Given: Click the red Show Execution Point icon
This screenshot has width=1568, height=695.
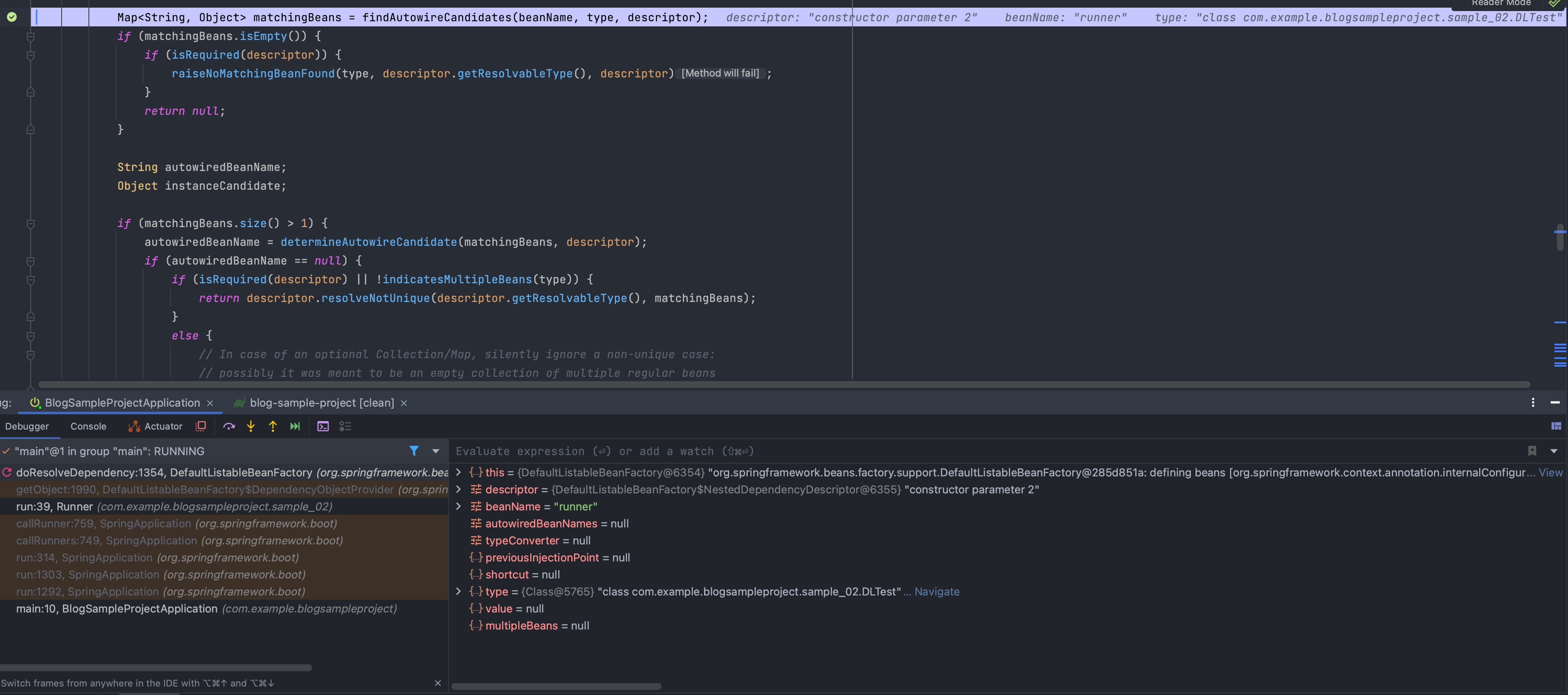Looking at the screenshot, I should coord(200,426).
